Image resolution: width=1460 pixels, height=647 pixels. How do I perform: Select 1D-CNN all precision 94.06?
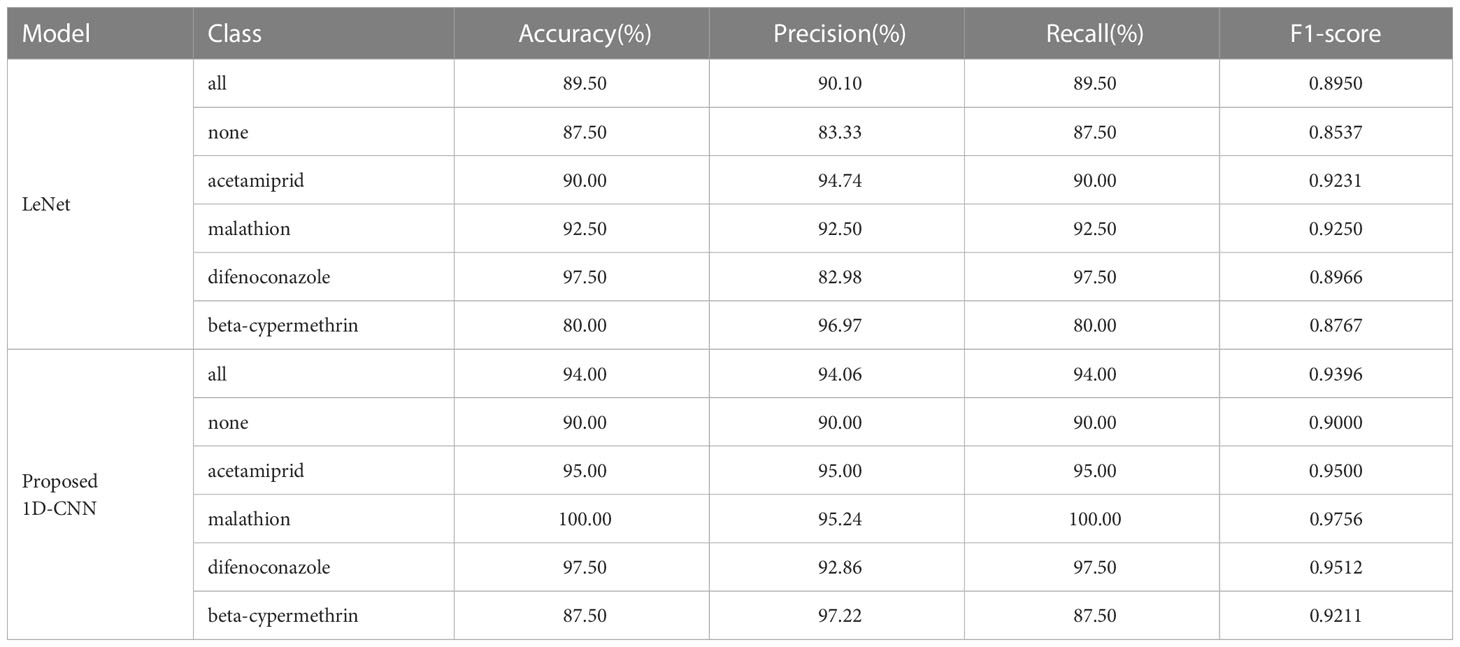[x=839, y=374]
